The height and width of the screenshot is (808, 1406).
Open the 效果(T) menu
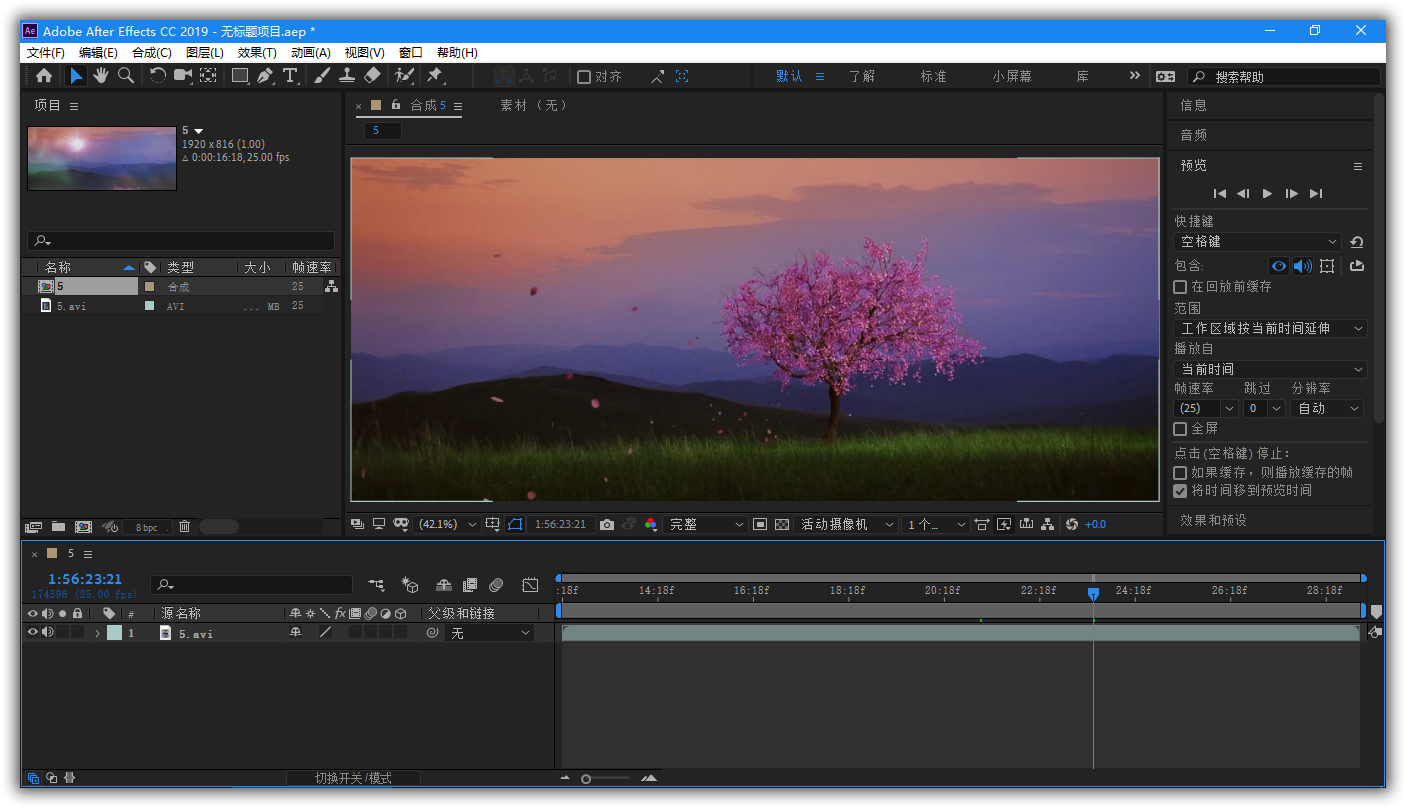(257, 52)
